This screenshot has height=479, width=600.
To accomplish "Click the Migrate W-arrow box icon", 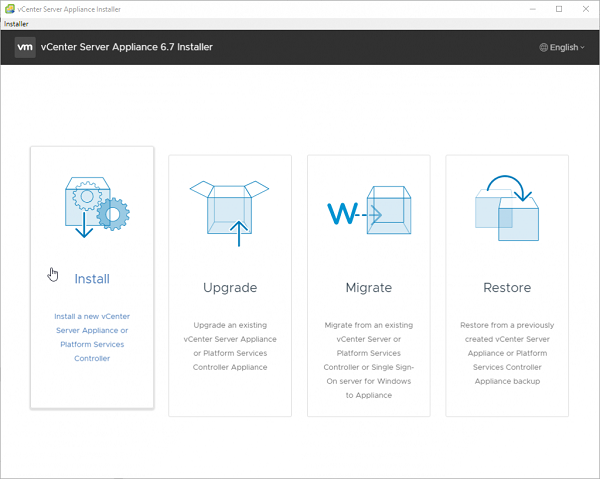I will (369, 210).
